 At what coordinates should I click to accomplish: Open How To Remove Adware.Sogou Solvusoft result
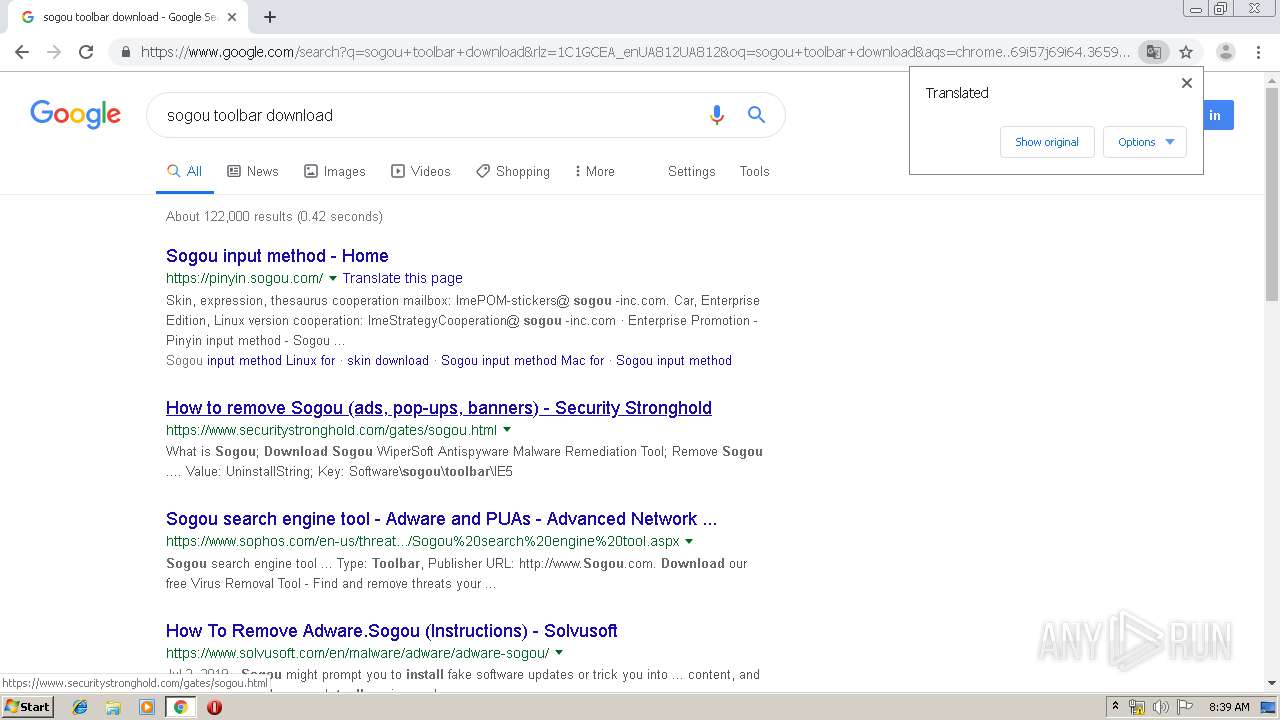[392, 631]
